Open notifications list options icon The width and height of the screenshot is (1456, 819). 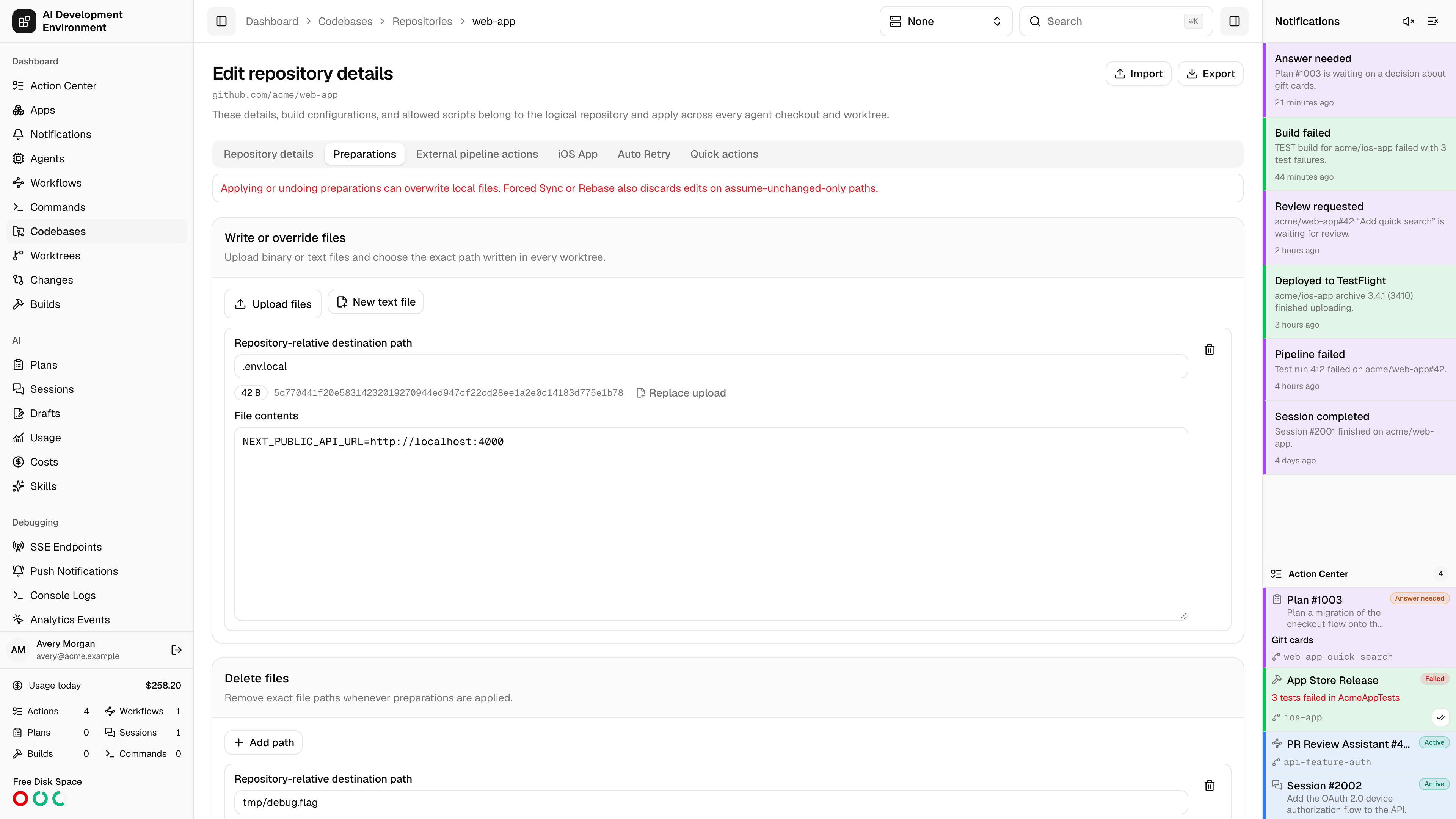(x=1433, y=22)
